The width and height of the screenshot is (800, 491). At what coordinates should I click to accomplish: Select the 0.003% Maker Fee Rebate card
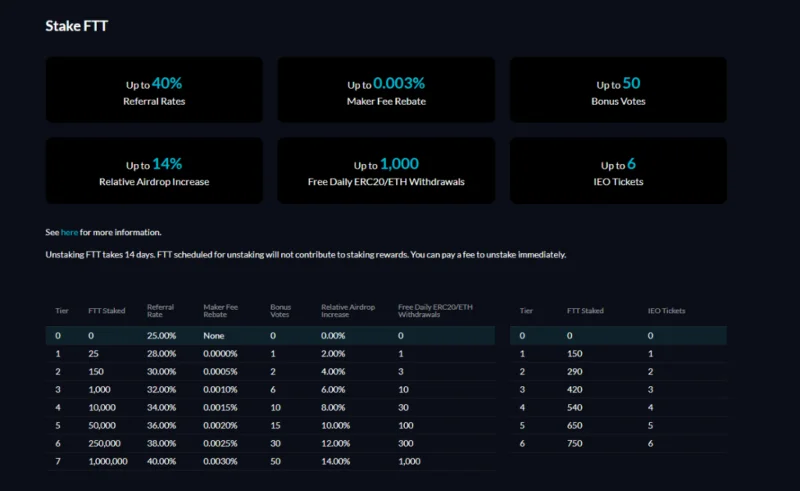pyautogui.click(x=386, y=90)
